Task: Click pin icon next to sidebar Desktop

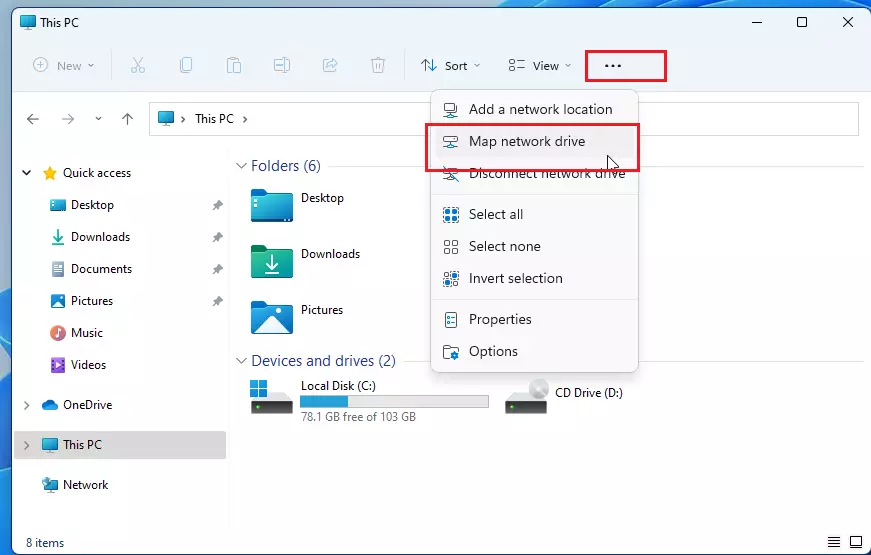Action: (x=217, y=205)
